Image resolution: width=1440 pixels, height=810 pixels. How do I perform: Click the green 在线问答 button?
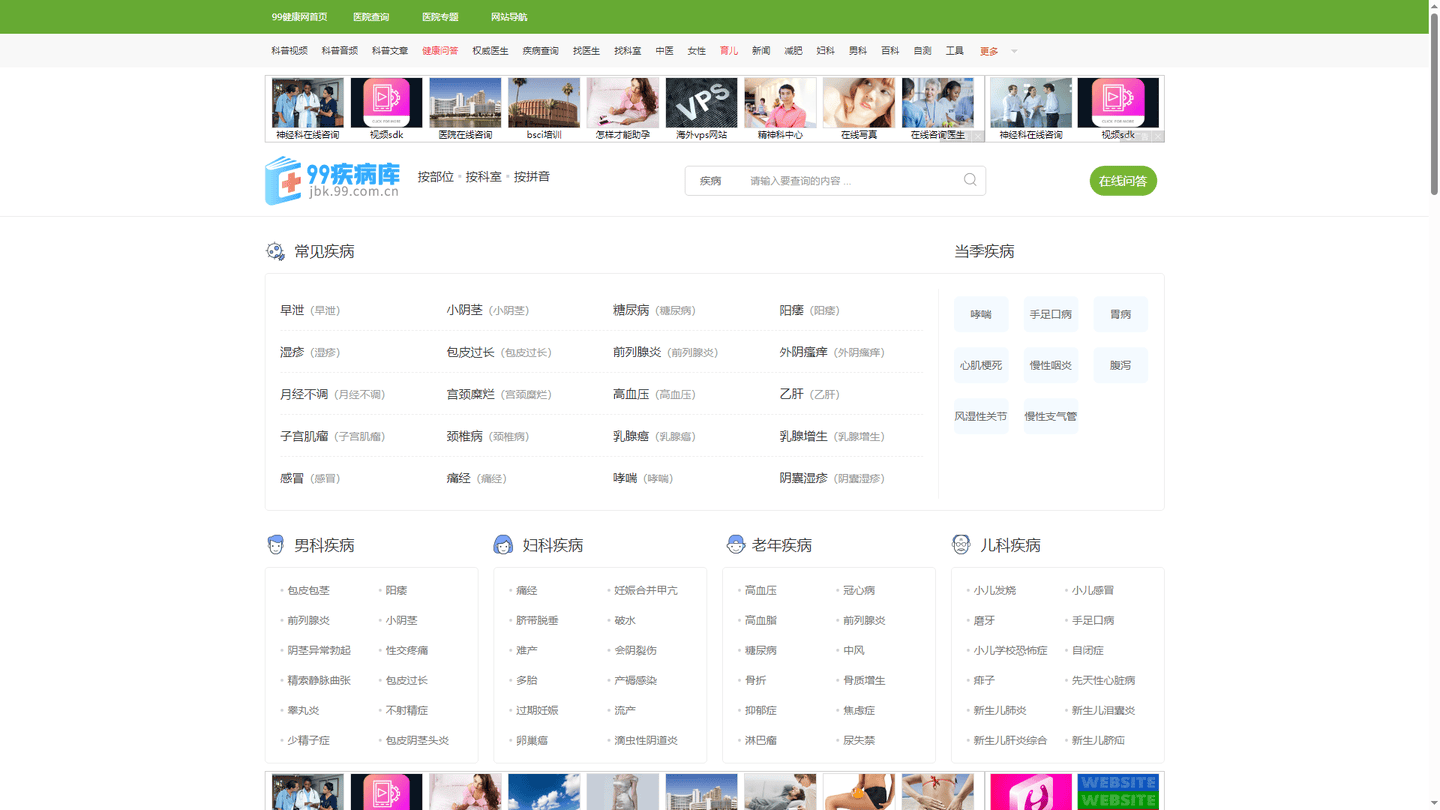[x=1123, y=181]
